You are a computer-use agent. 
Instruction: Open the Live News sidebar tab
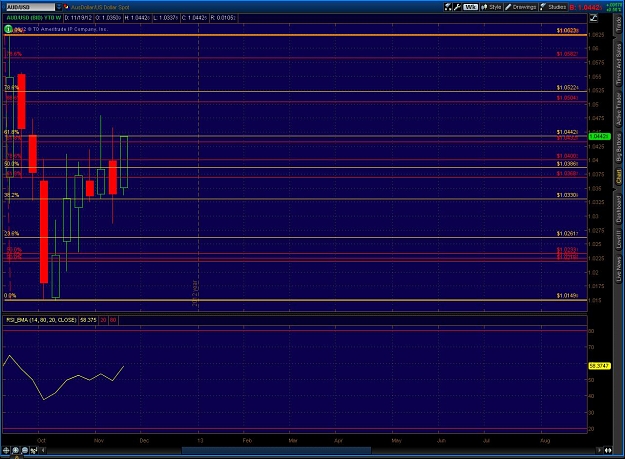pyautogui.click(x=618, y=269)
